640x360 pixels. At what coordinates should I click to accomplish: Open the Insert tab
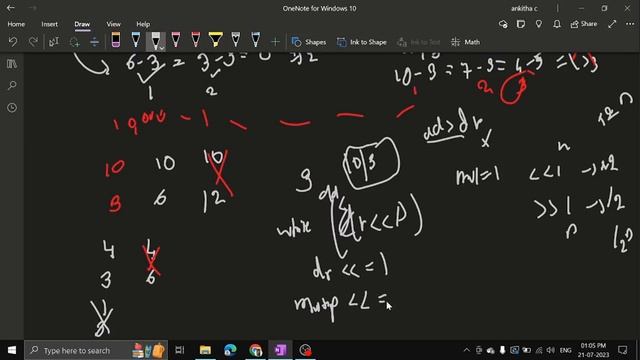(x=49, y=24)
